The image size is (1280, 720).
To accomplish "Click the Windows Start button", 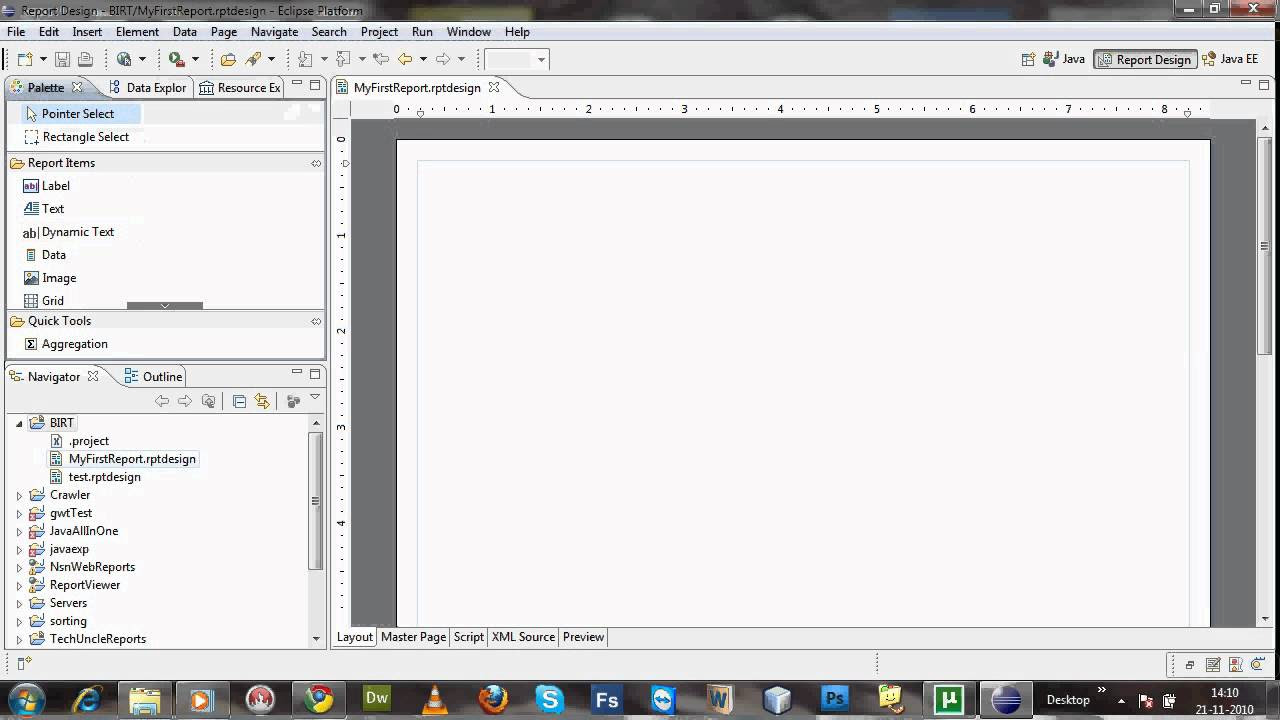I will click(27, 699).
